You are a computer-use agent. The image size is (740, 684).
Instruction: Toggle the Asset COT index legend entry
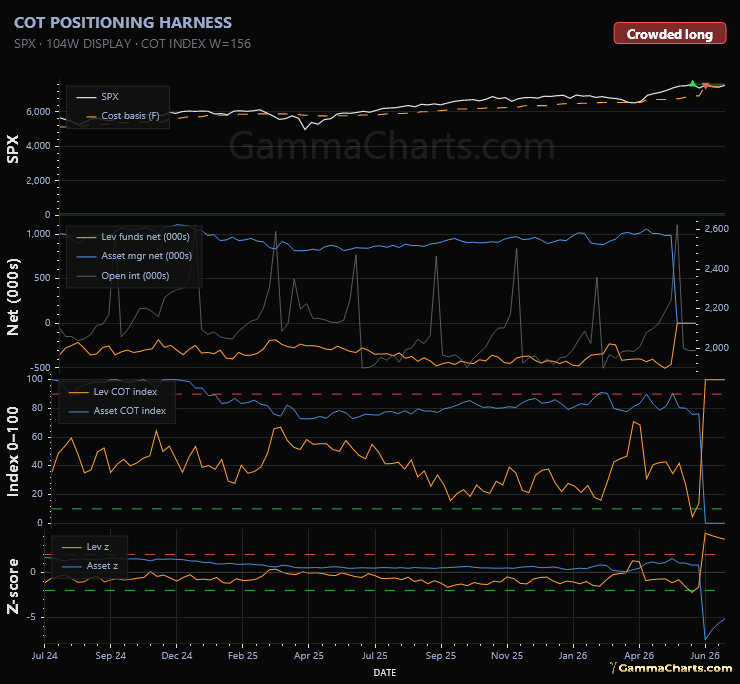(118, 411)
